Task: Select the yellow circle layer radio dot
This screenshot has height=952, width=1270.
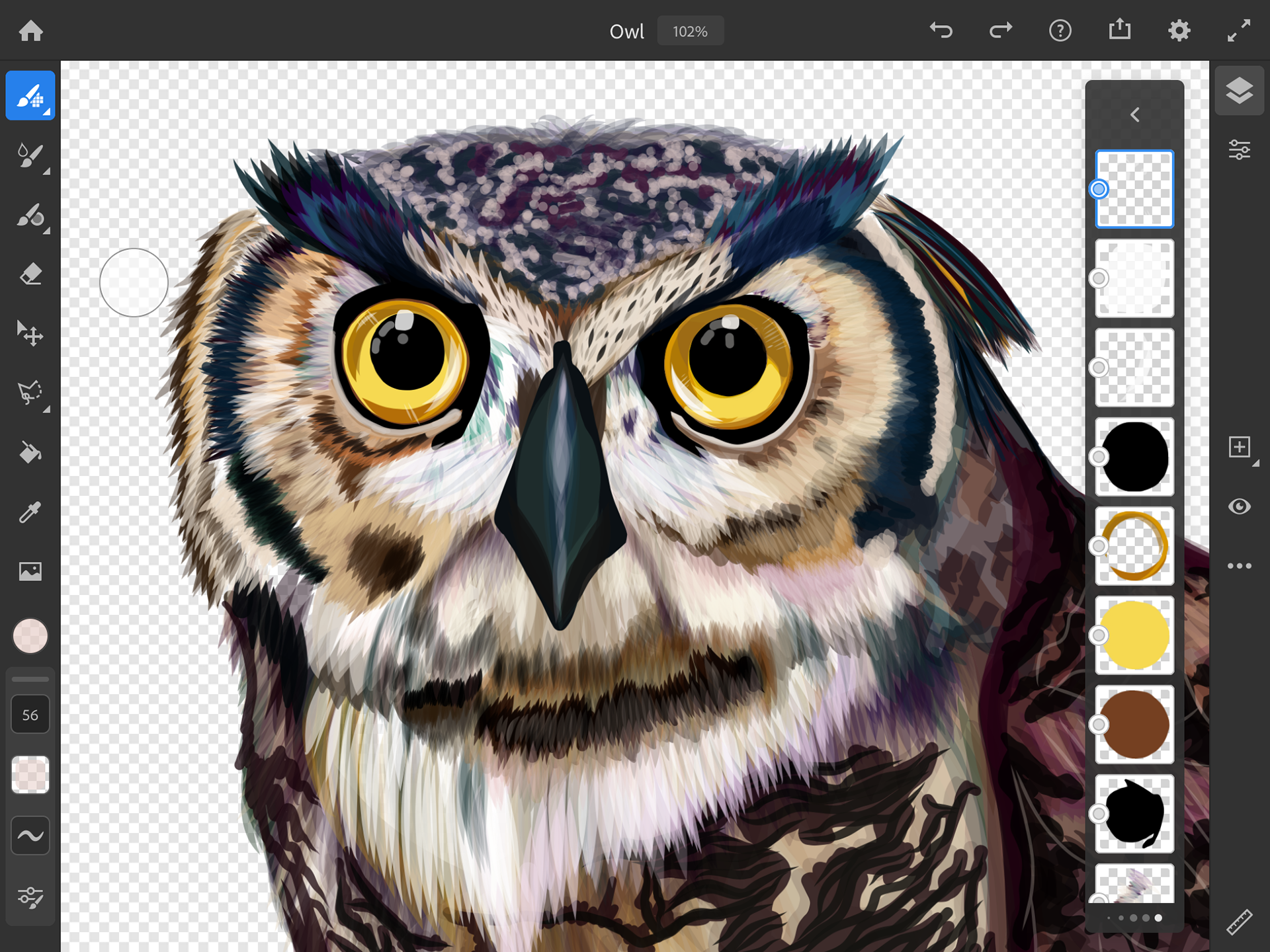Action: pos(1099,635)
